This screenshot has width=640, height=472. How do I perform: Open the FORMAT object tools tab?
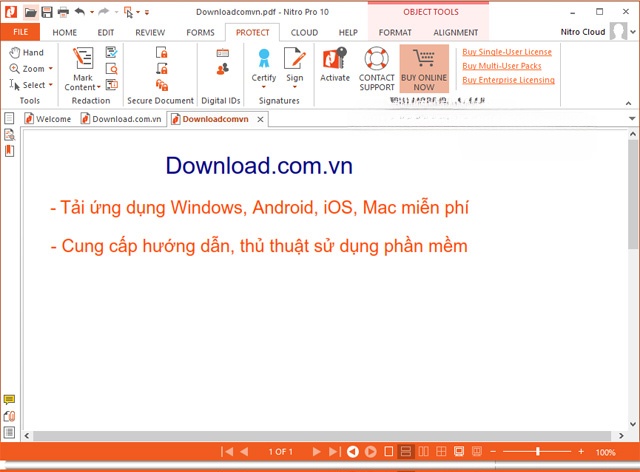click(x=395, y=32)
